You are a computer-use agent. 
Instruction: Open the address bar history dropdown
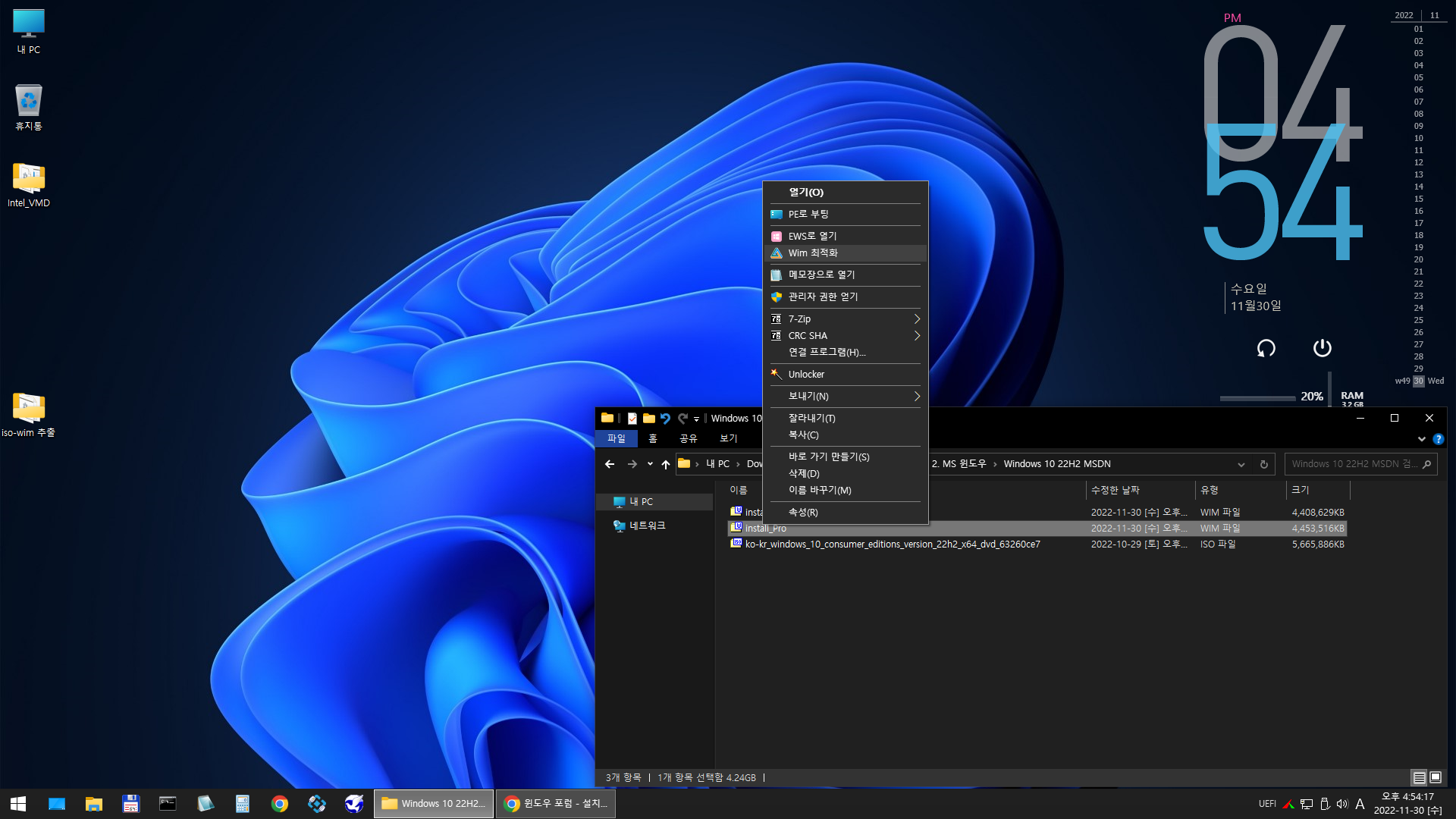[x=1241, y=464]
